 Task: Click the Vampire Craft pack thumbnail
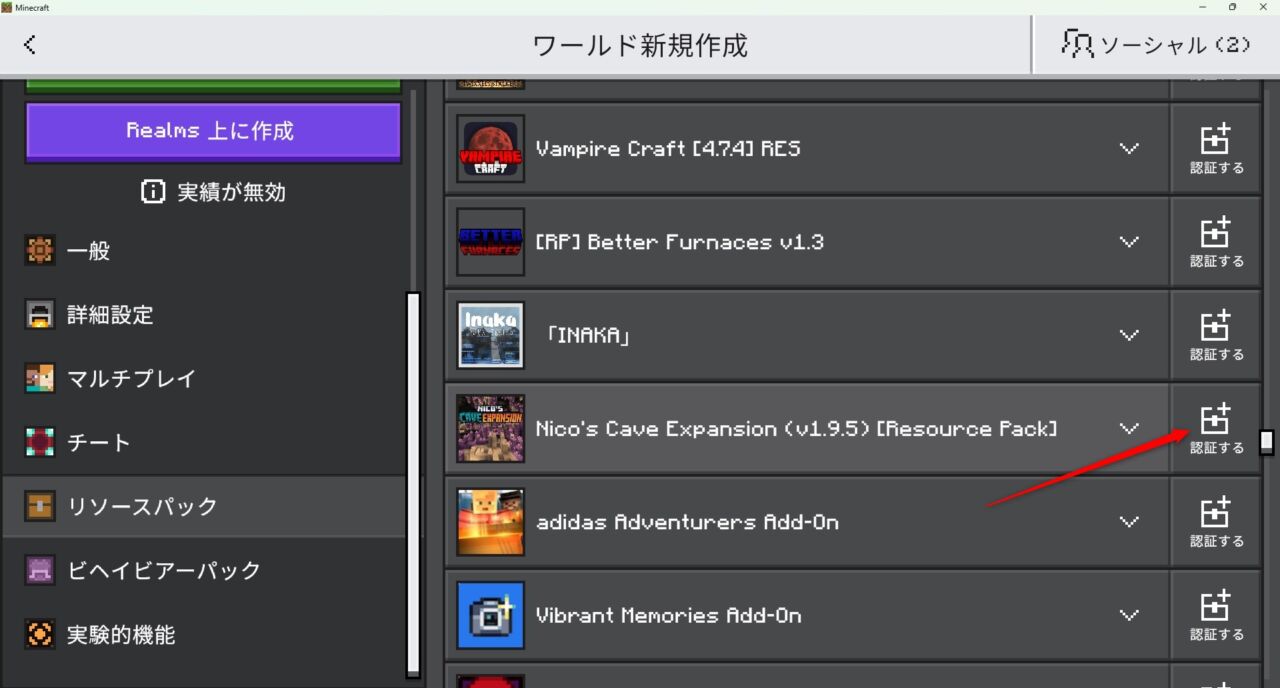click(490, 149)
